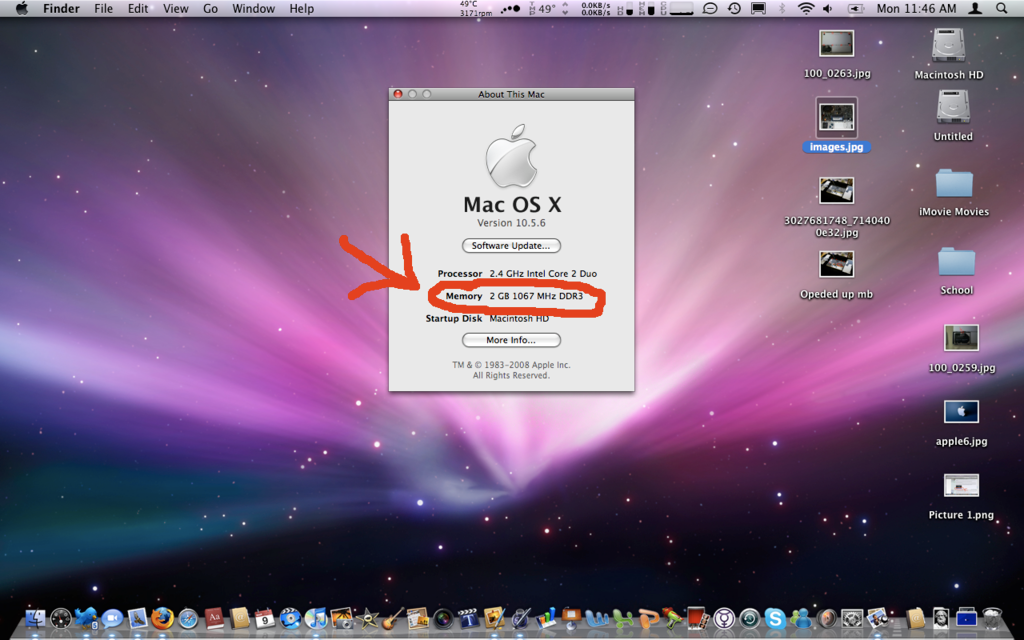Open iCal calendar in the Dock
The width and height of the screenshot is (1024, 640).
click(x=264, y=618)
